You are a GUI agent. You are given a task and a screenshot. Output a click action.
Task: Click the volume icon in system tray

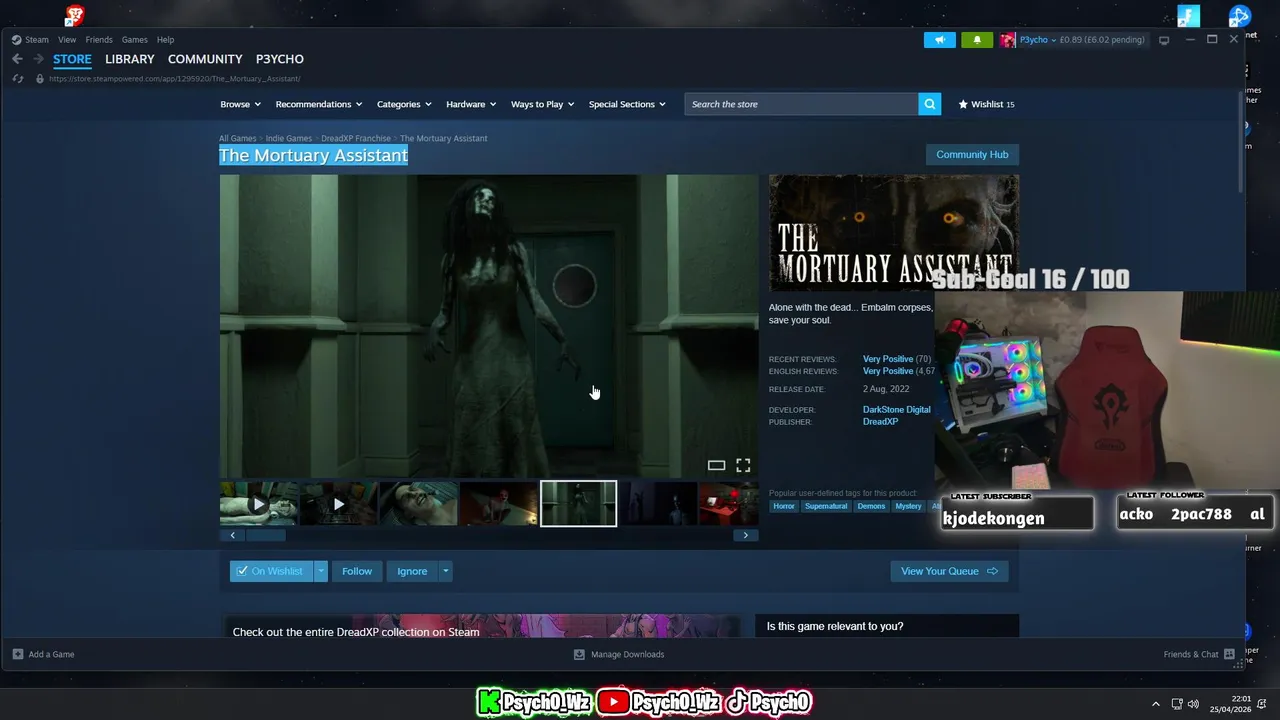[1193, 704]
